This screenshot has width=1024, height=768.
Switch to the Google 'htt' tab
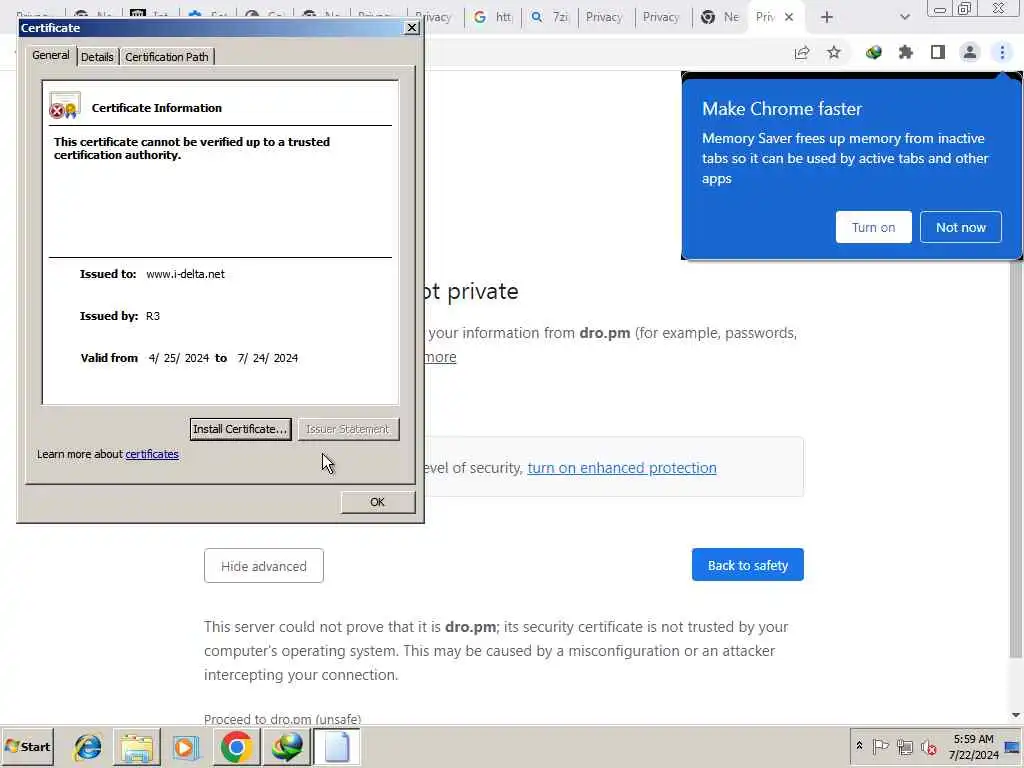coord(493,17)
